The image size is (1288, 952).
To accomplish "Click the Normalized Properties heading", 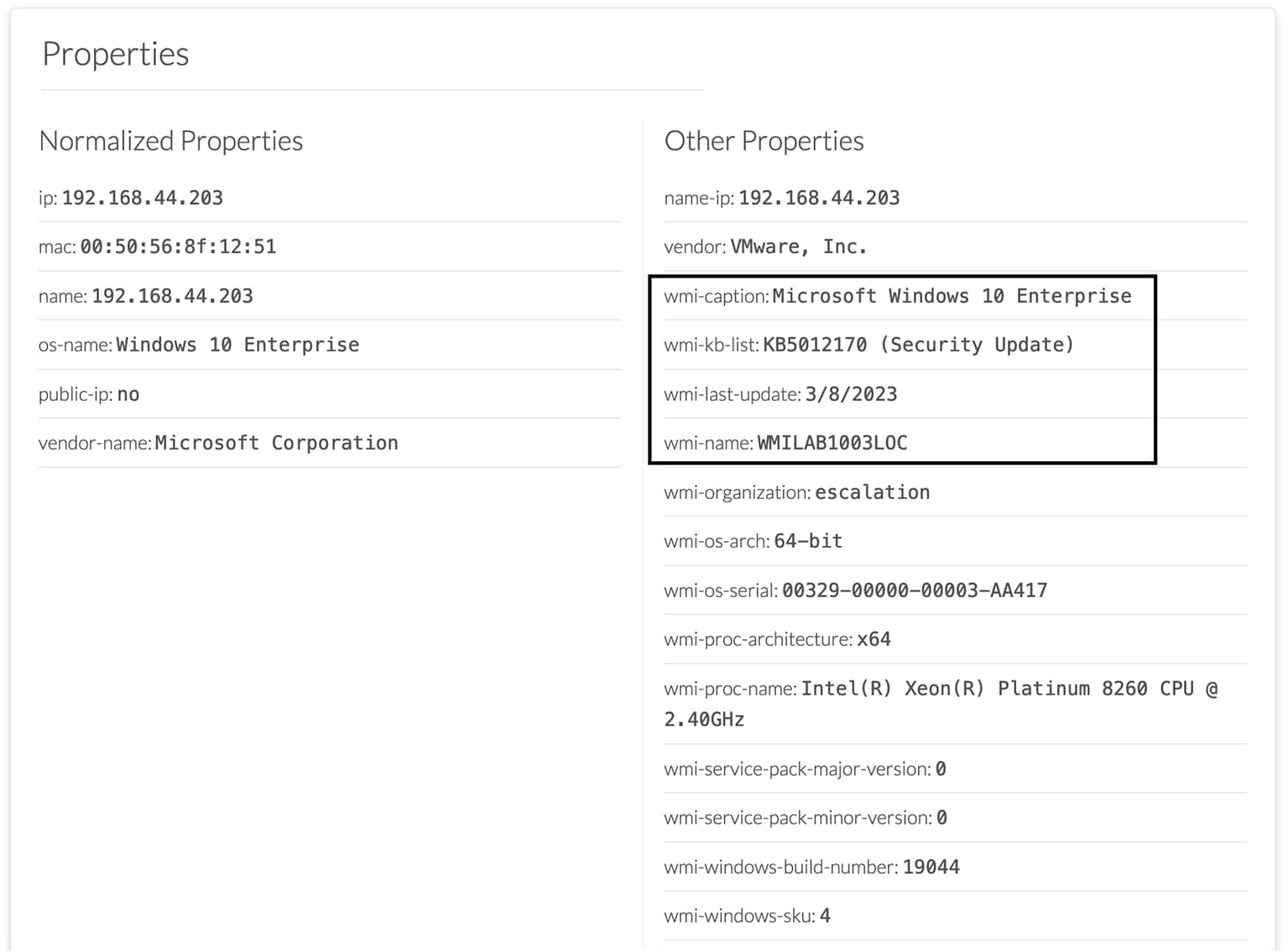I will (x=171, y=141).
